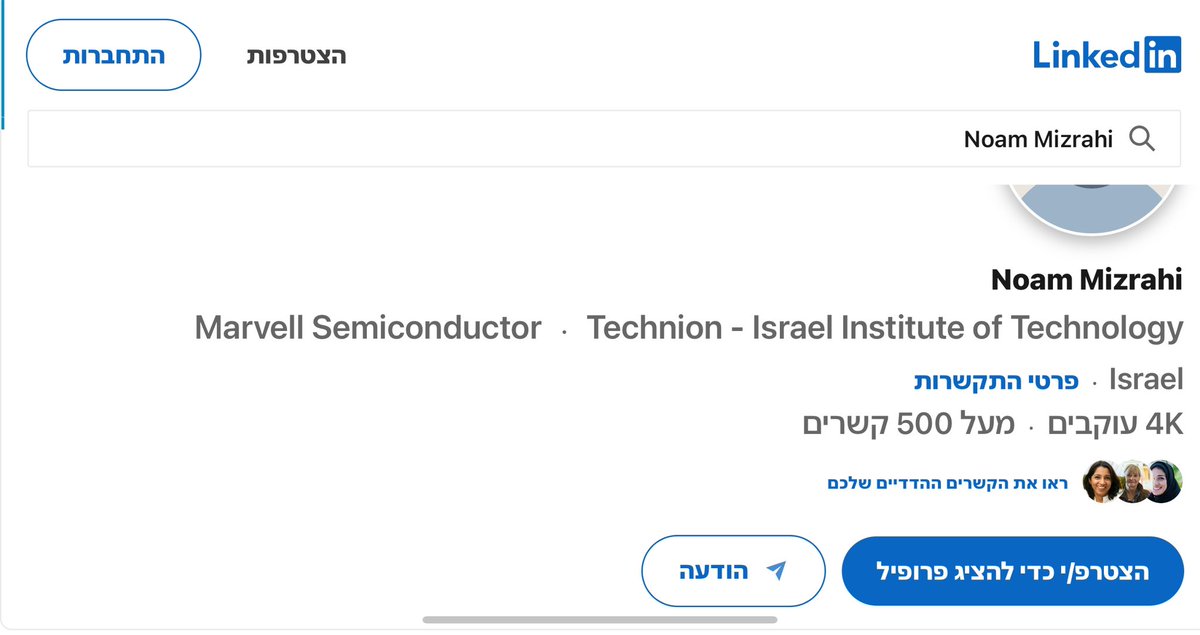Click the 4K עוקבים followers count
Viewport: 1200px width, 635px height.
[x=1115, y=424]
